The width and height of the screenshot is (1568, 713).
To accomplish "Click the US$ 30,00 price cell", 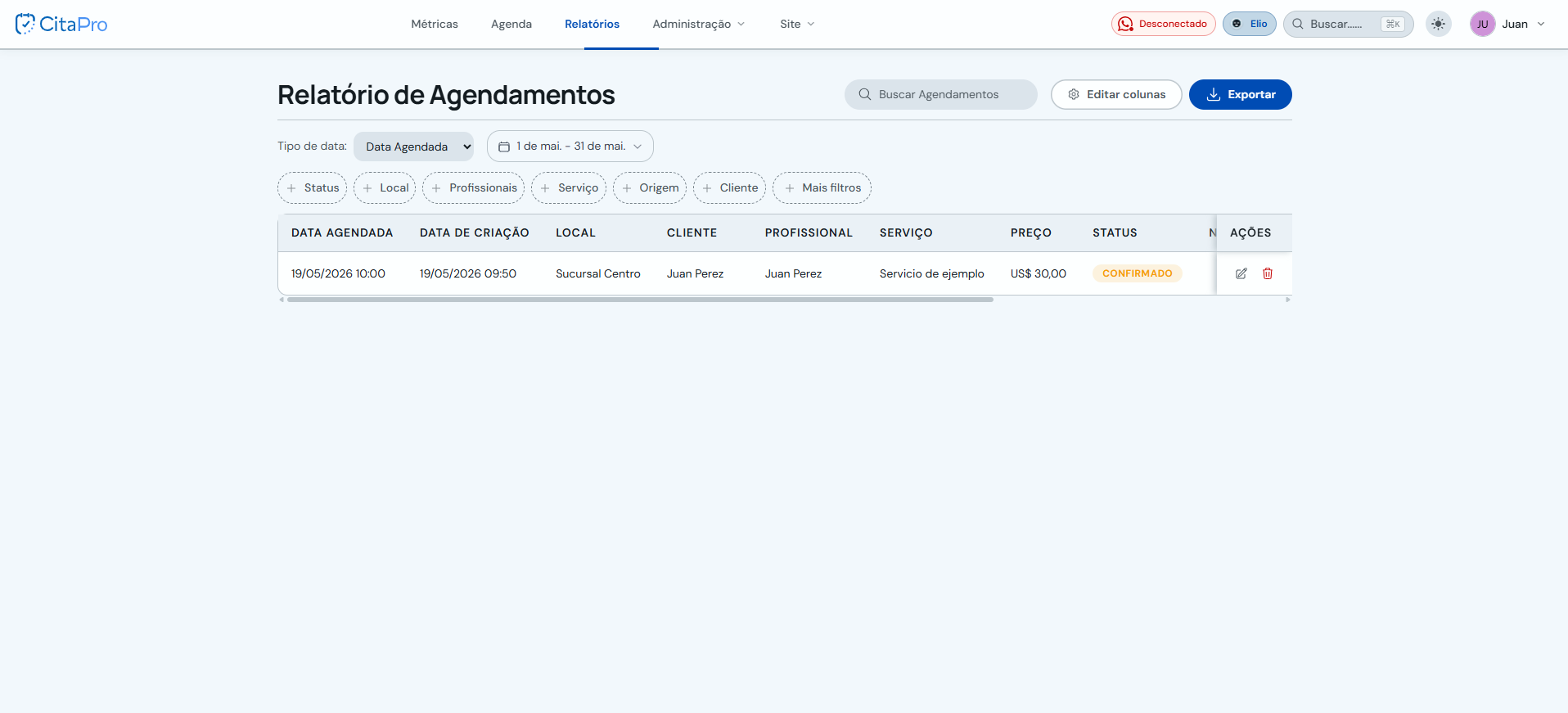I will coord(1039,273).
